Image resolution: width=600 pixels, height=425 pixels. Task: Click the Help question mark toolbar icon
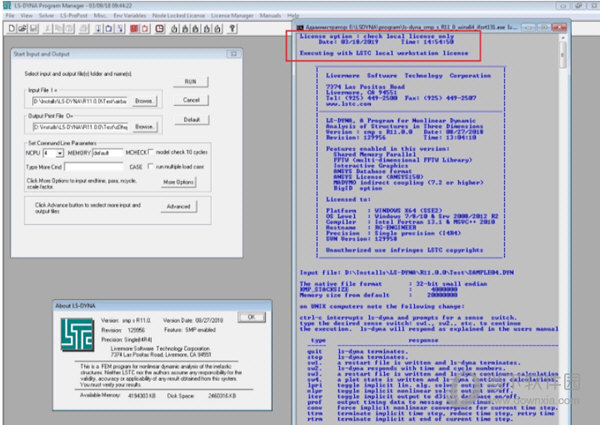(232, 29)
